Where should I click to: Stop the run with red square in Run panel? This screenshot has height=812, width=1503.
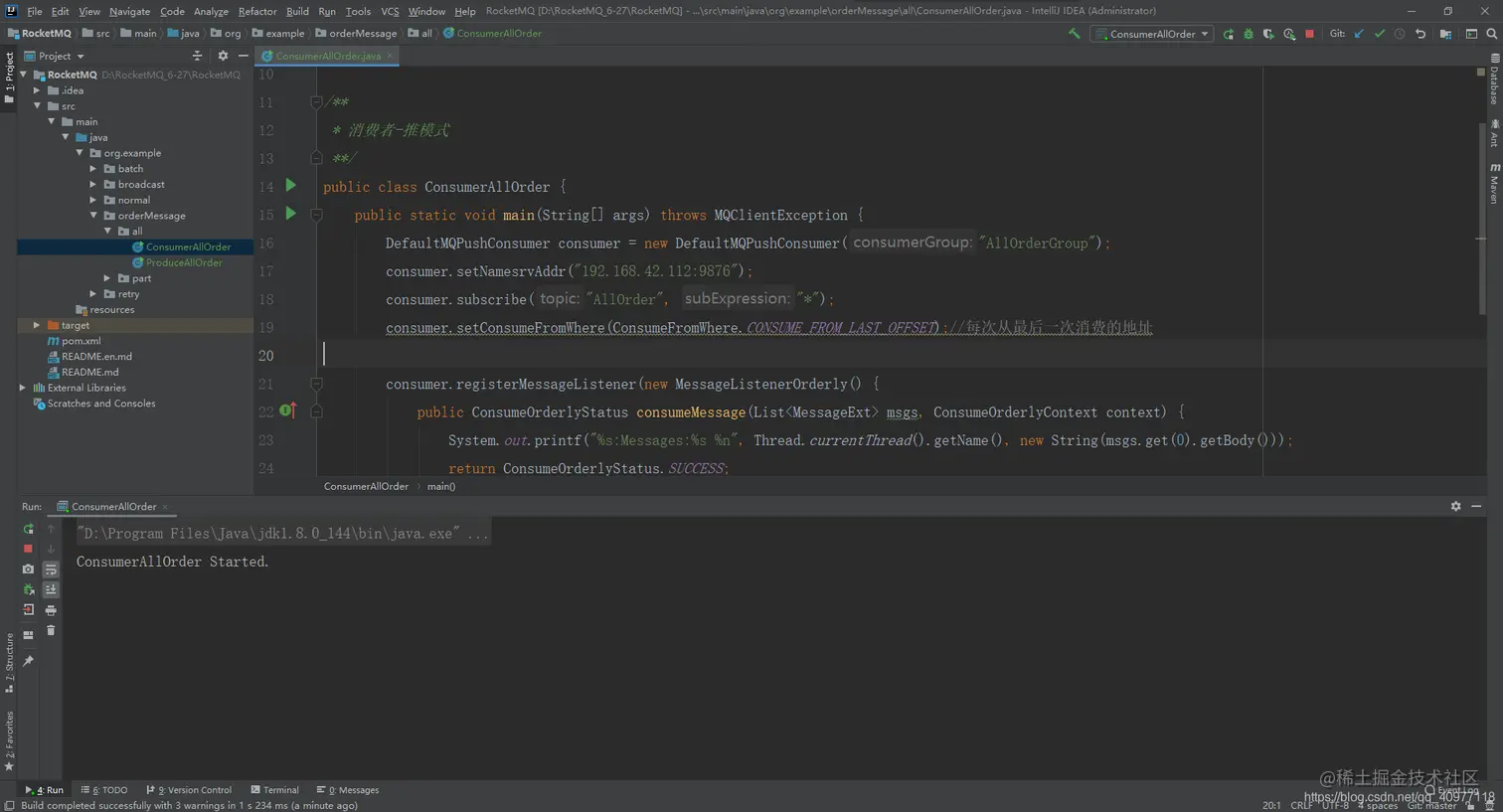pos(28,549)
